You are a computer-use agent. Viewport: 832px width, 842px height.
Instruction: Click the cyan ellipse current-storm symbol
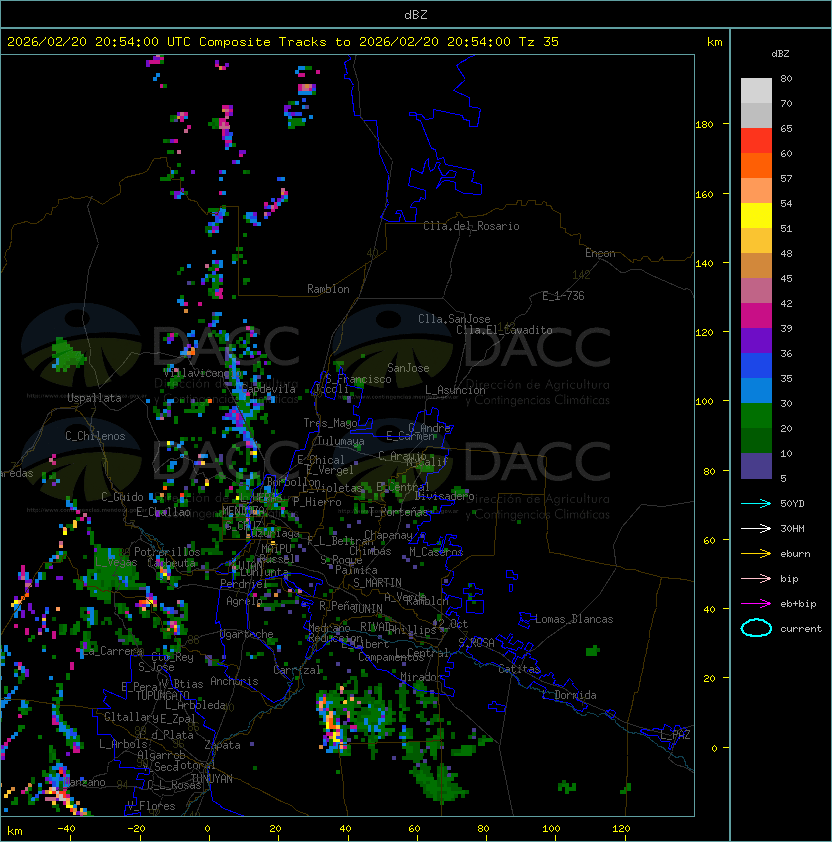[x=756, y=628]
